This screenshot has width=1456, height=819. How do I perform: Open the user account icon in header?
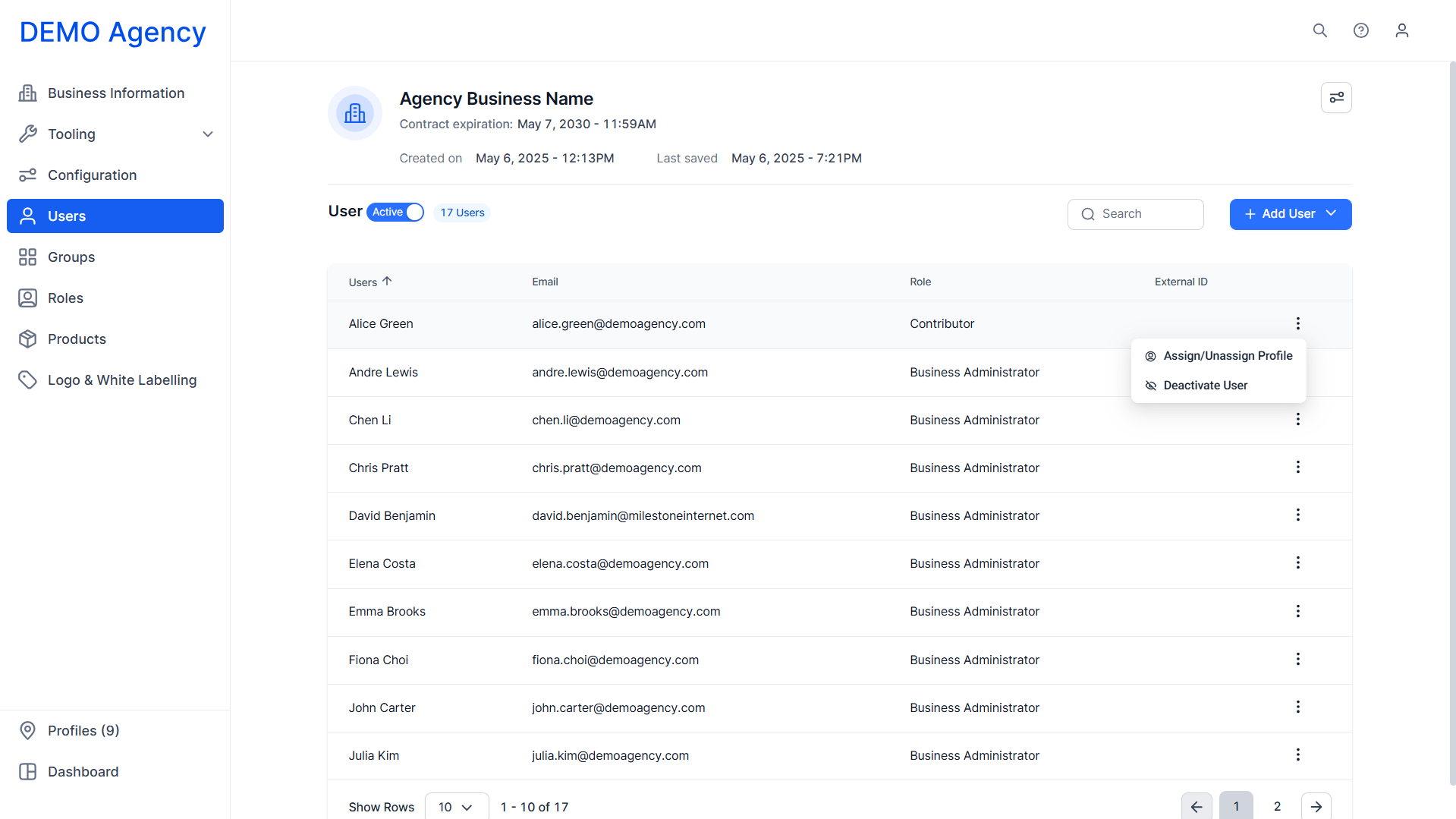[1402, 30]
